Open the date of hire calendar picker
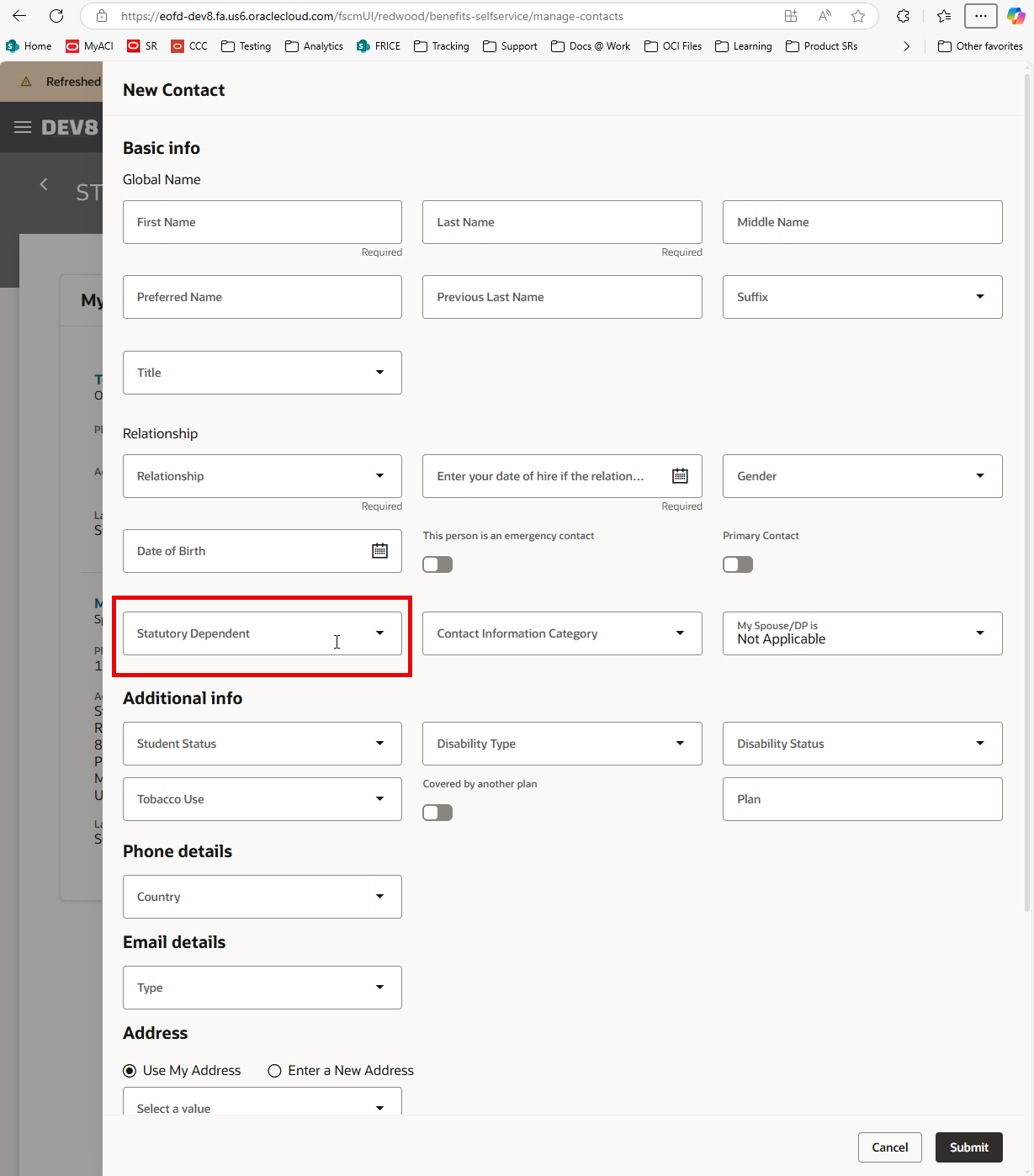The image size is (1034, 1176). pos(680,476)
